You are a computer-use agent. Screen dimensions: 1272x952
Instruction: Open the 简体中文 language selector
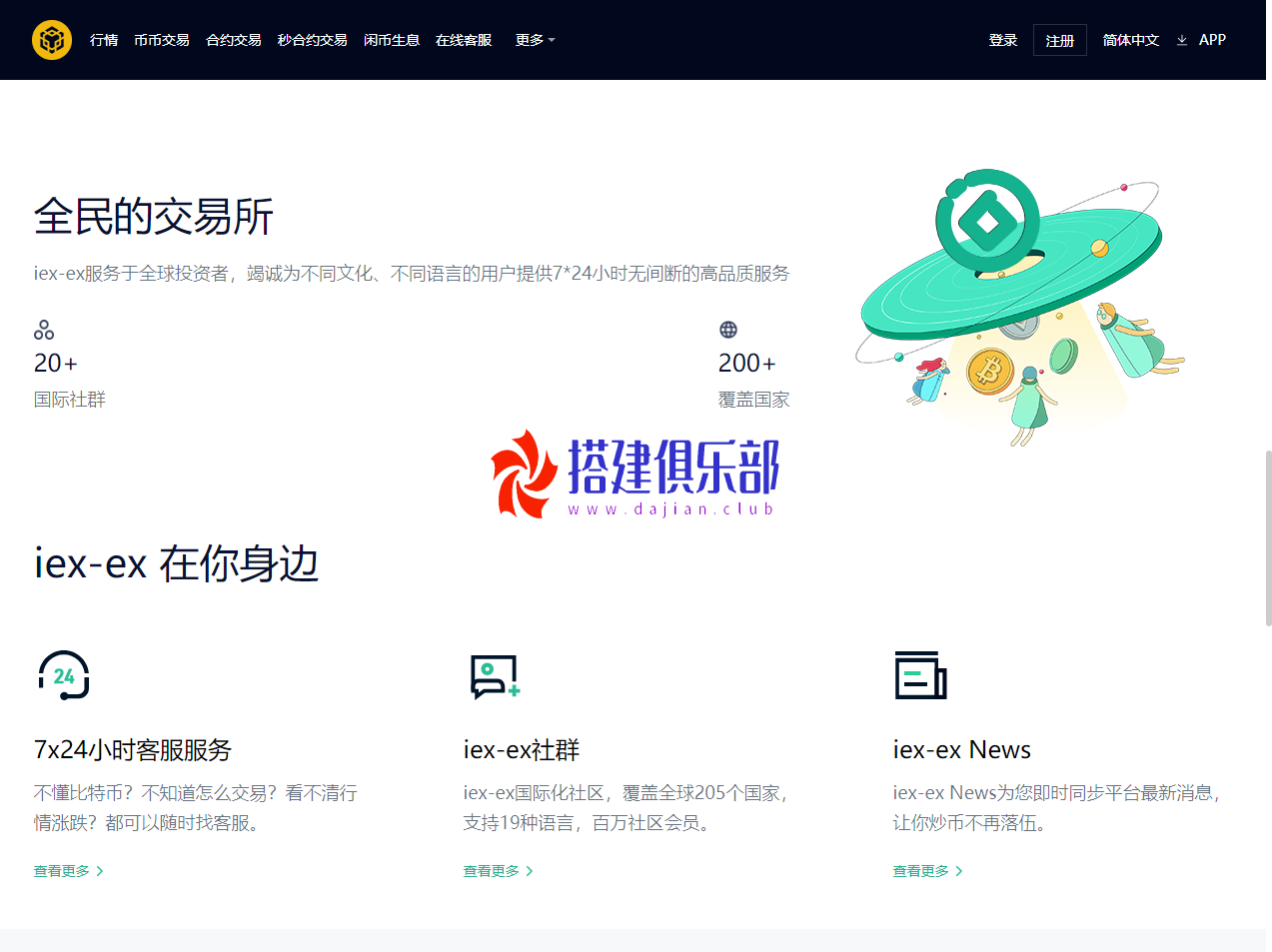click(x=1131, y=40)
